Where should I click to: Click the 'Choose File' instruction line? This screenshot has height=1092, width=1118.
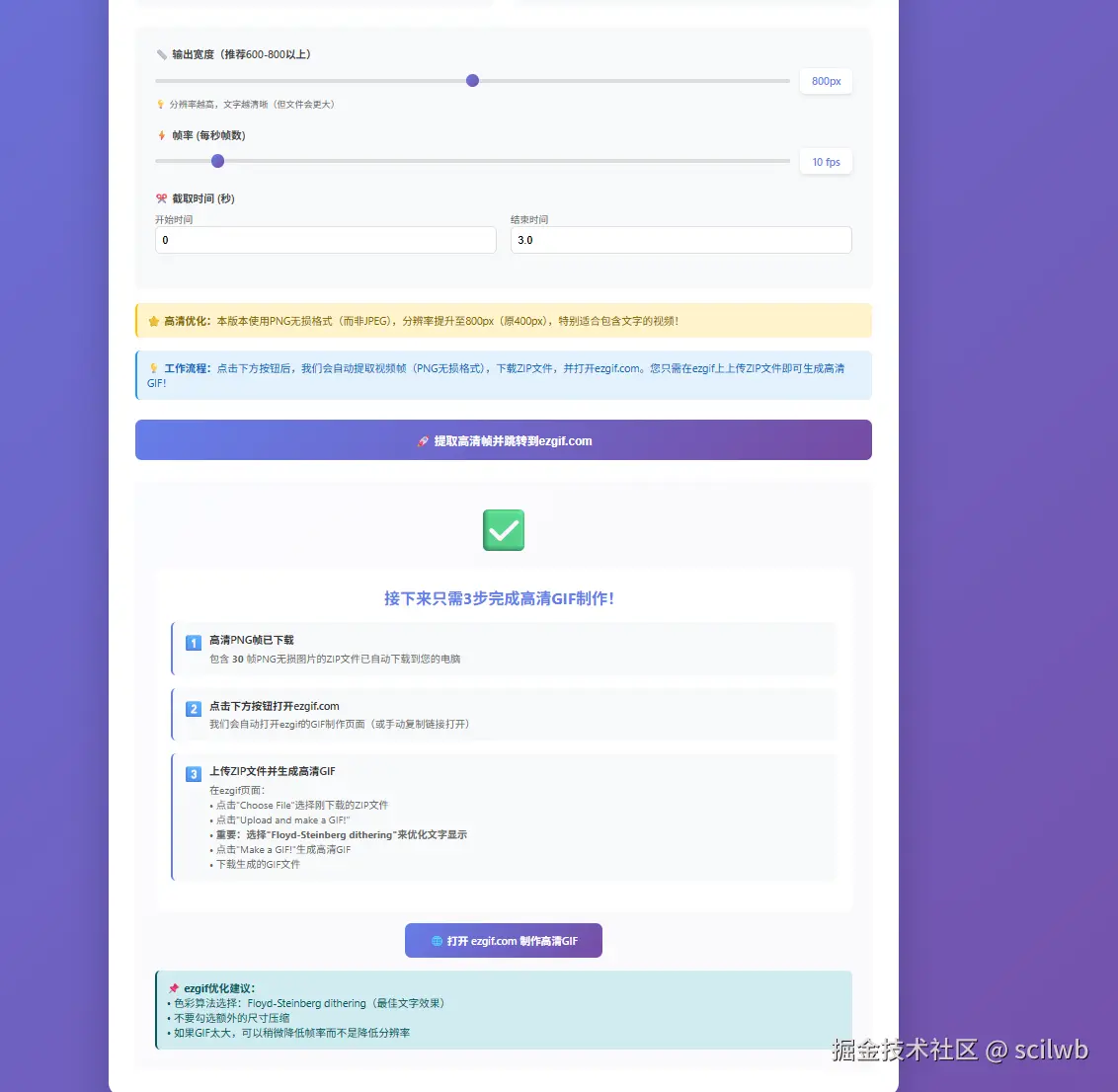[299, 805]
